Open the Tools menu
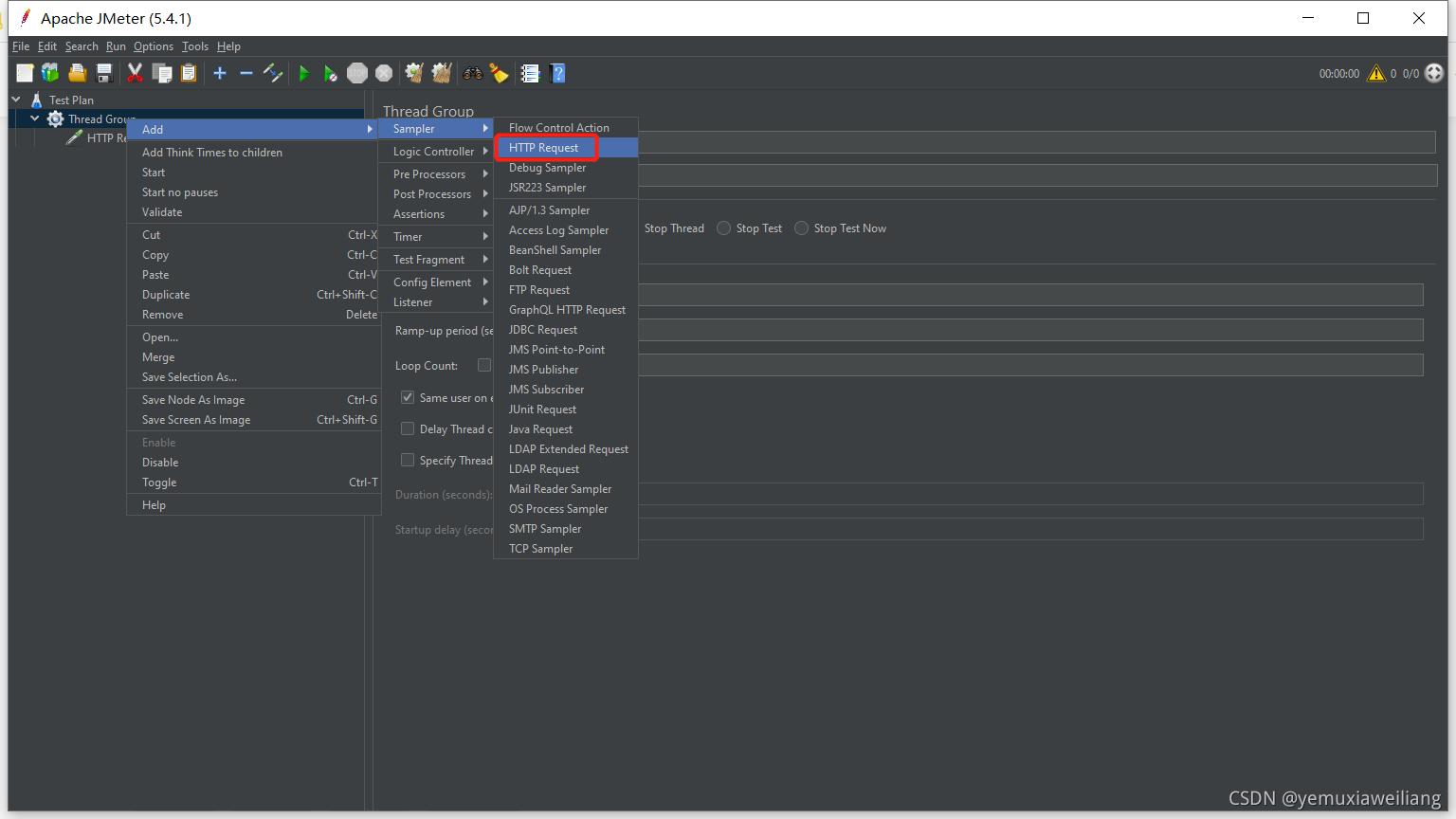 (195, 45)
